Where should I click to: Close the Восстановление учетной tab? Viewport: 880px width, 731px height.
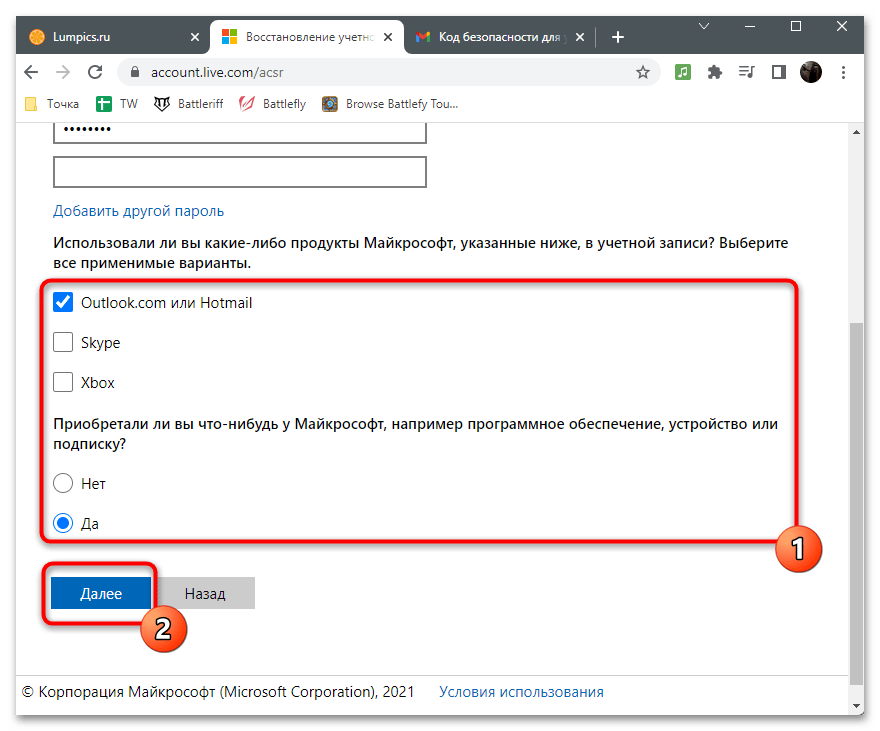click(x=388, y=37)
